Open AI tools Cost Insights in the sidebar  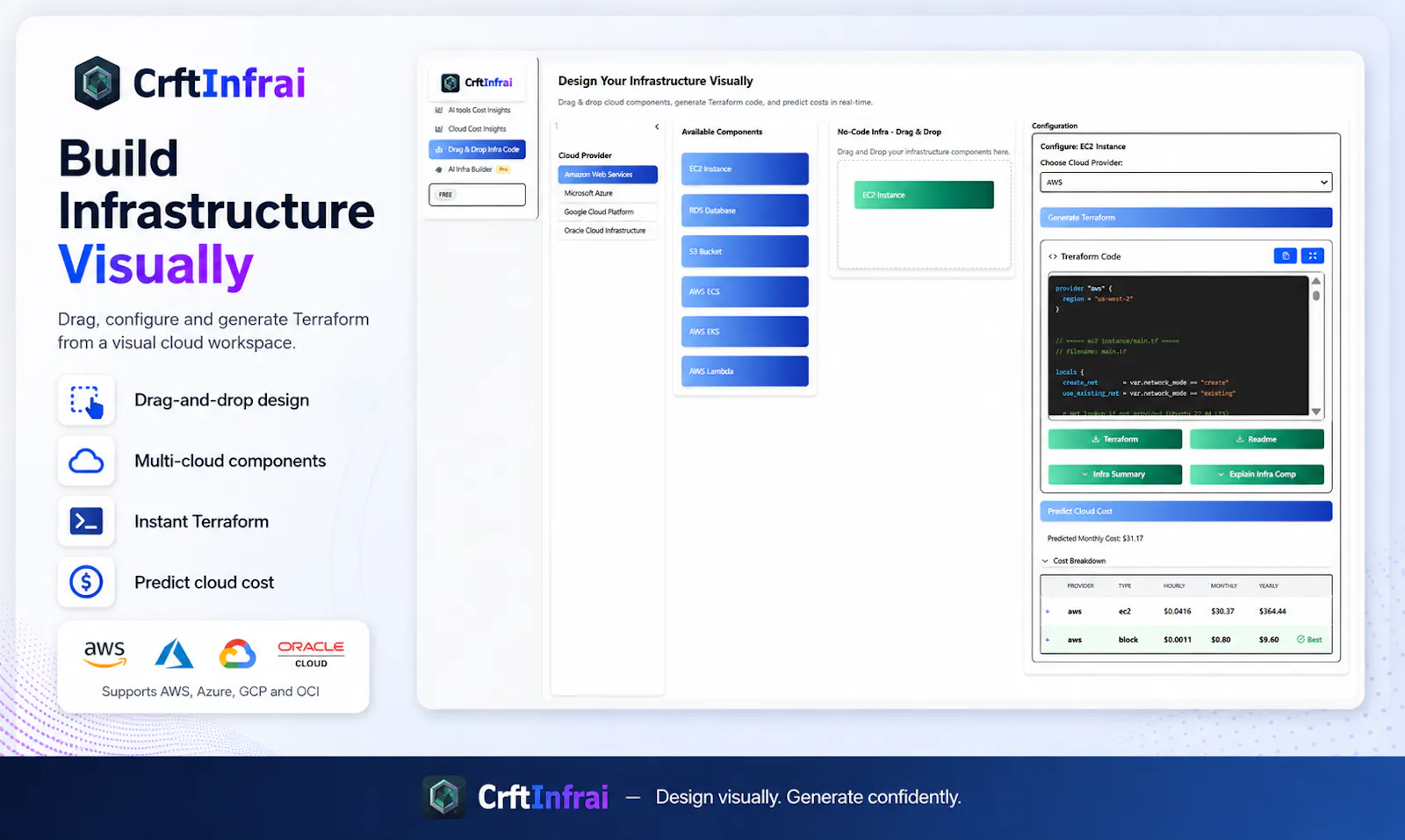(x=472, y=111)
